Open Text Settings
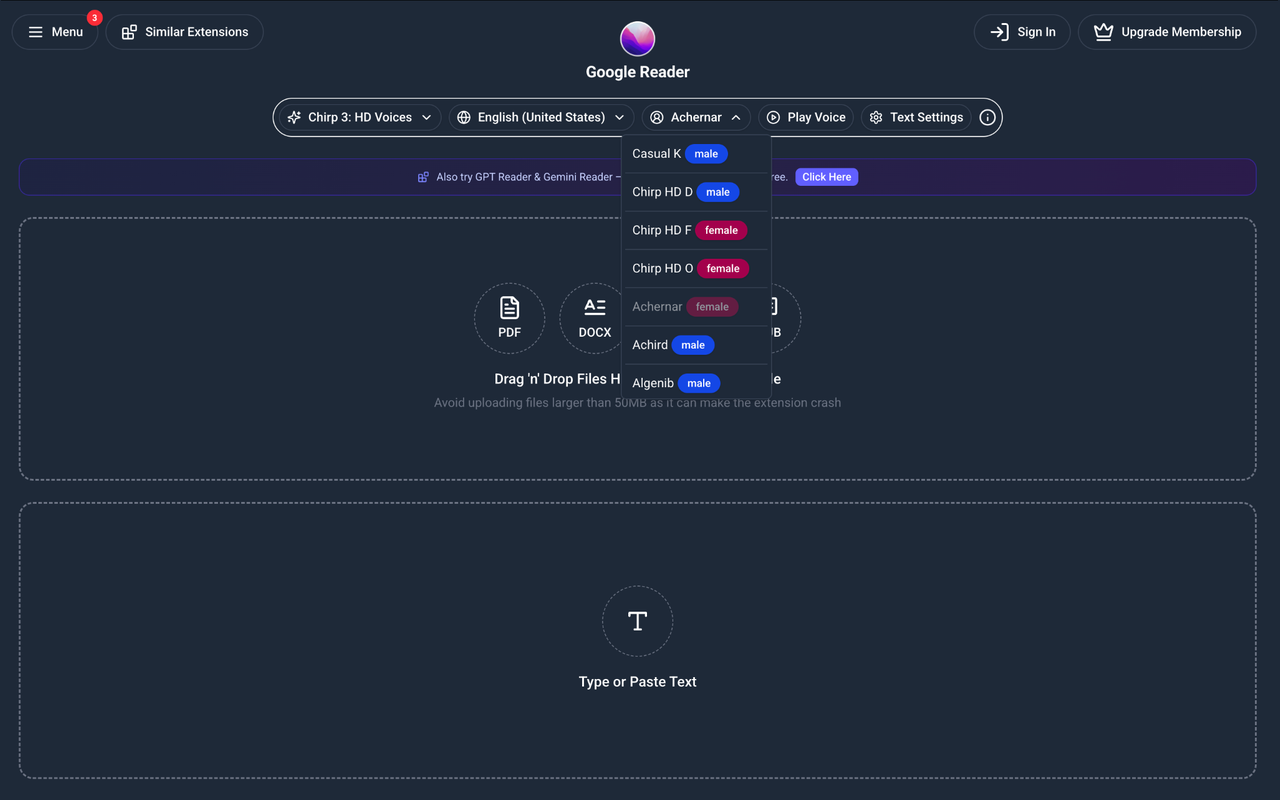The height and width of the screenshot is (800, 1280). [916, 117]
